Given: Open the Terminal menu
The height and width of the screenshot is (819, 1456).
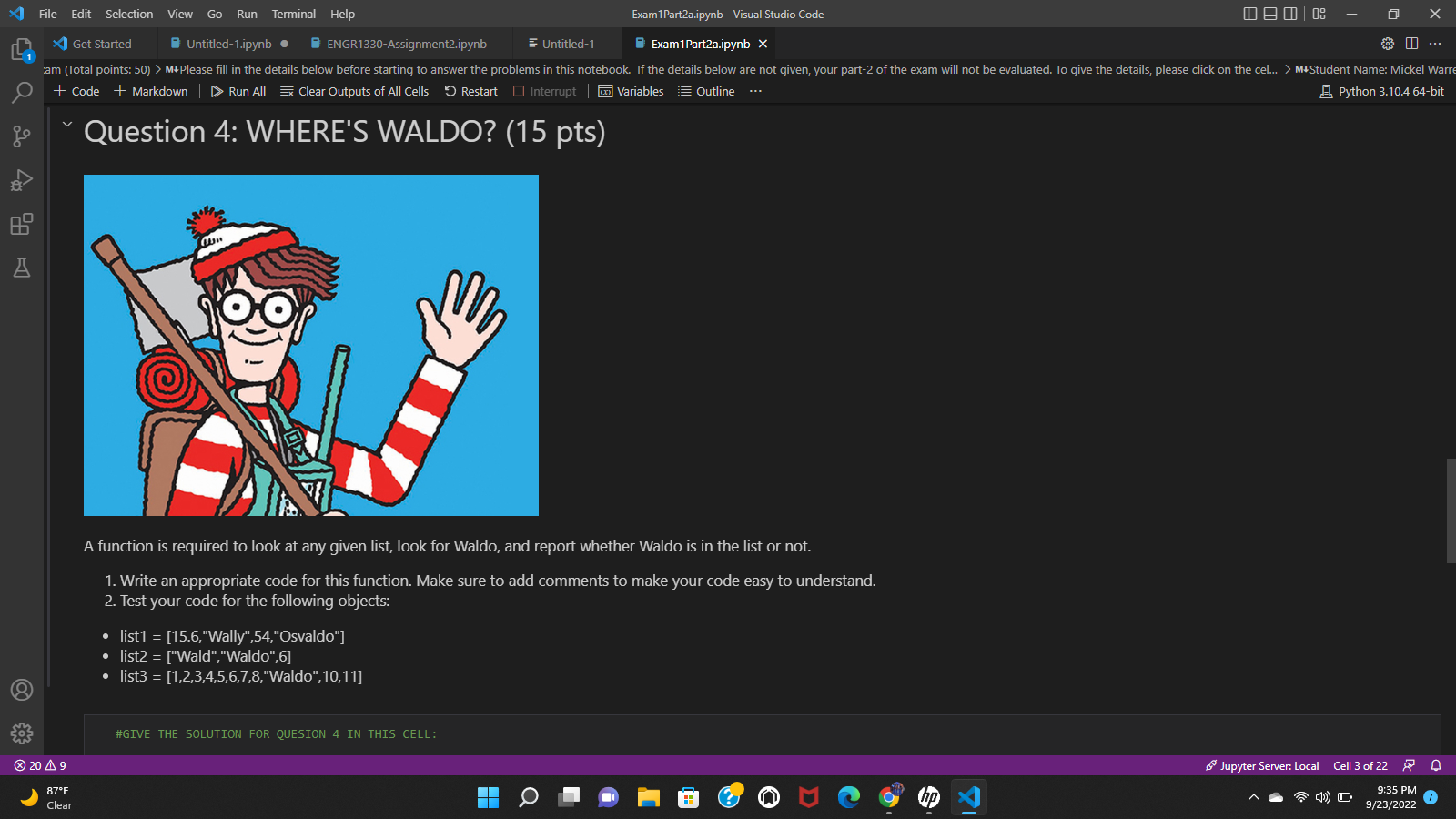Looking at the screenshot, I should [293, 14].
